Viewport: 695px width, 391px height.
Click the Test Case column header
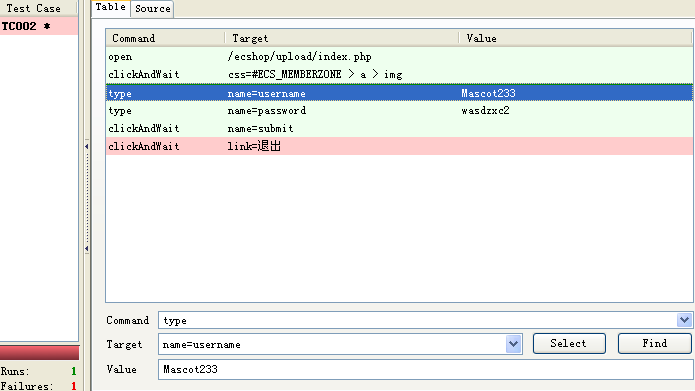(38, 8)
